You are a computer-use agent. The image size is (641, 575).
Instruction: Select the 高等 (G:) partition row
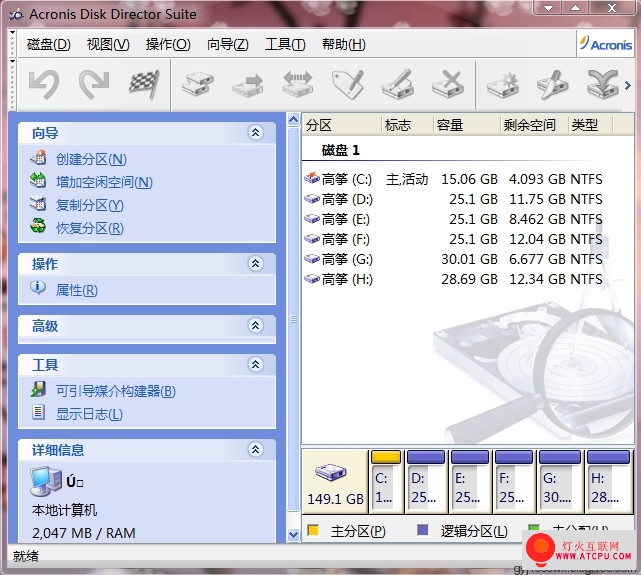[x=453, y=259]
